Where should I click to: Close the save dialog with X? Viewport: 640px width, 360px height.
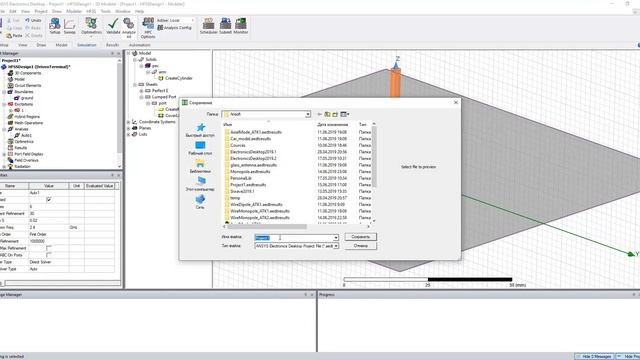click(456, 102)
